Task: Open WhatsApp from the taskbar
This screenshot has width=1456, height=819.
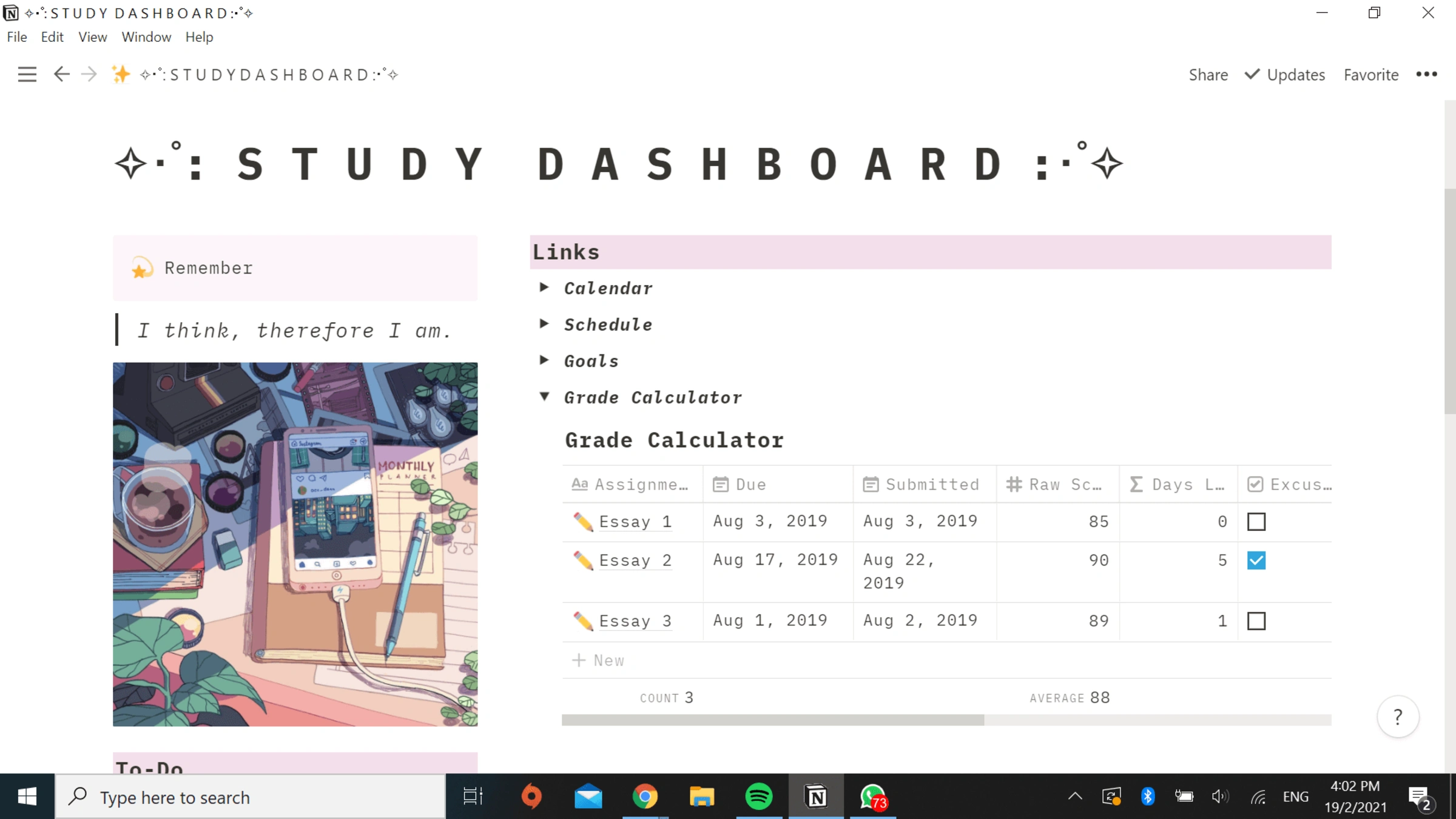Action: click(x=873, y=797)
